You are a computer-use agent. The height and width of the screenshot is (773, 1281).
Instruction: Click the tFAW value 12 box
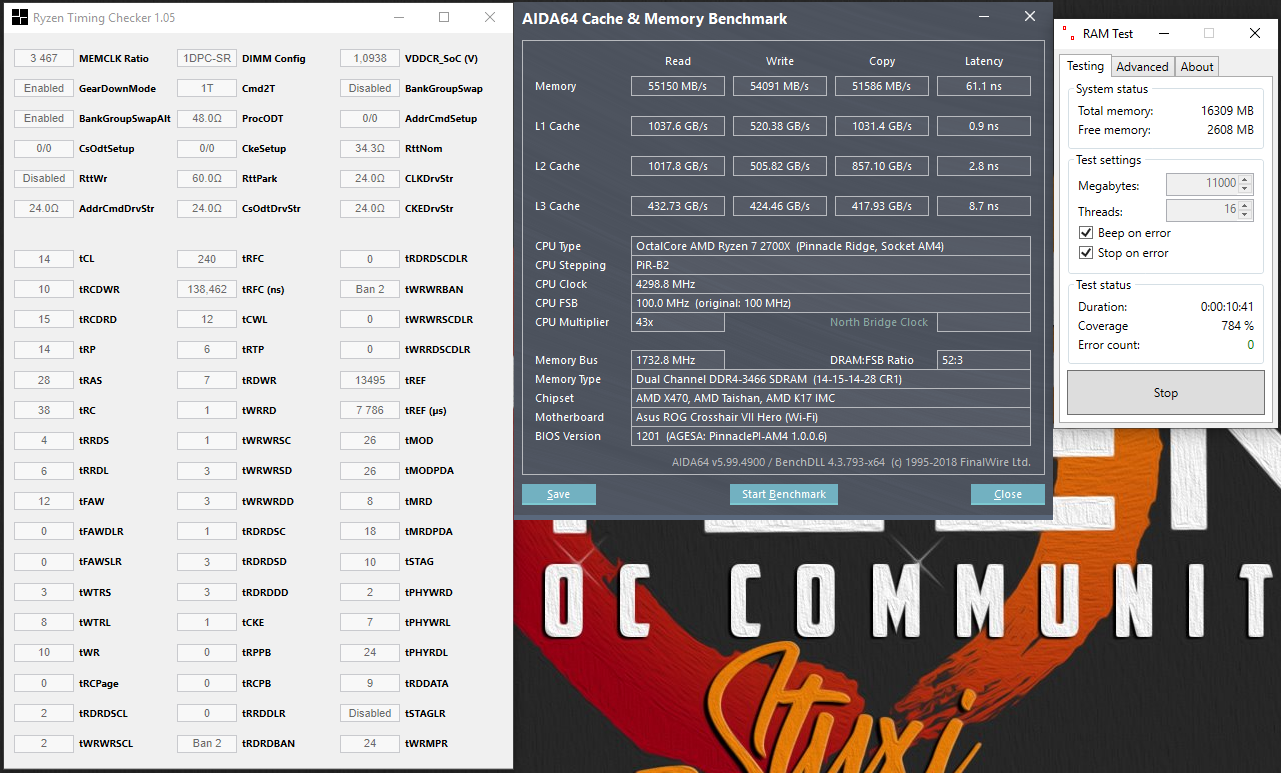(x=44, y=501)
